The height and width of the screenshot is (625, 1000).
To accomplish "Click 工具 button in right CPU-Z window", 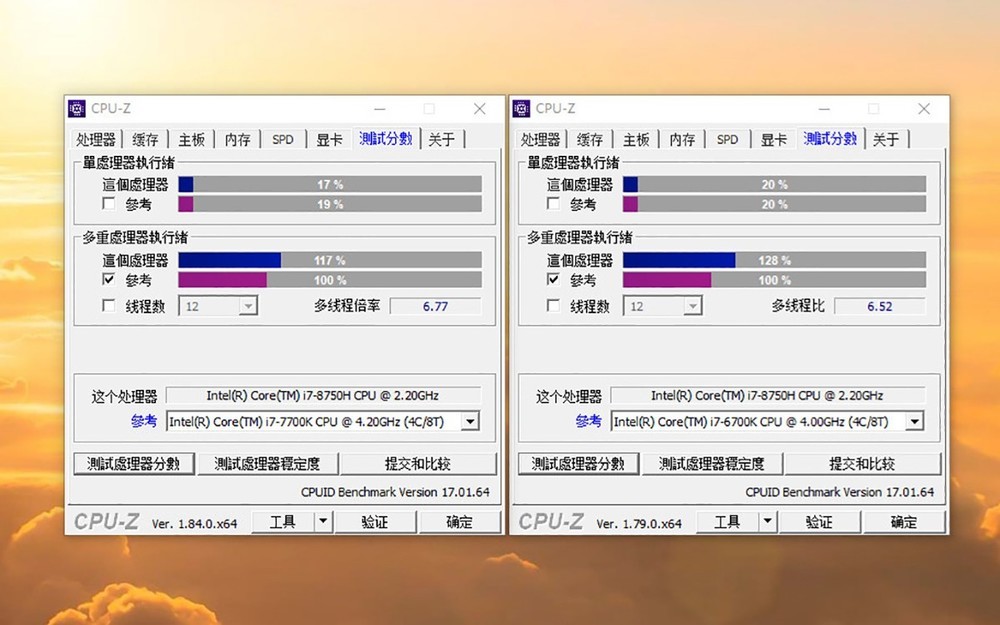I will [727, 522].
